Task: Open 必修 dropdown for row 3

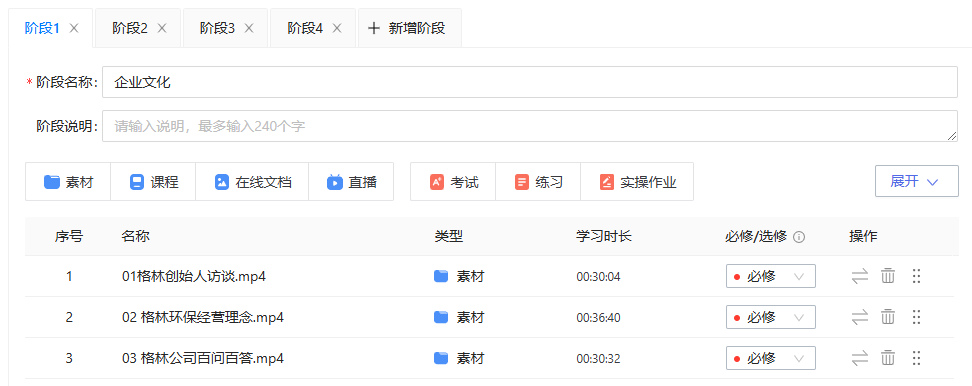Action: [771, 358]
